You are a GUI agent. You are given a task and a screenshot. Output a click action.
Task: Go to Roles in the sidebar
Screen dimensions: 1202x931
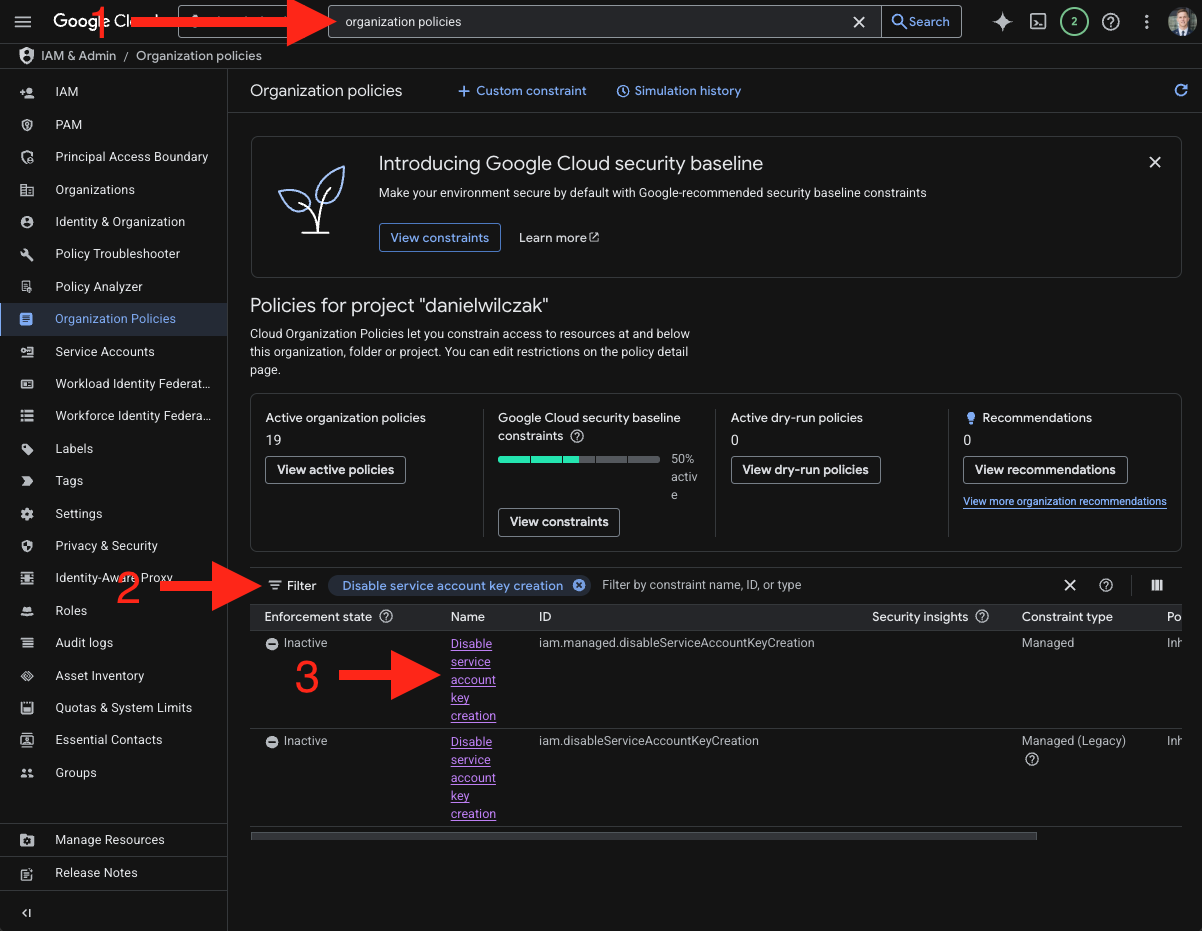pyautogui.click(x=71, y=611)
